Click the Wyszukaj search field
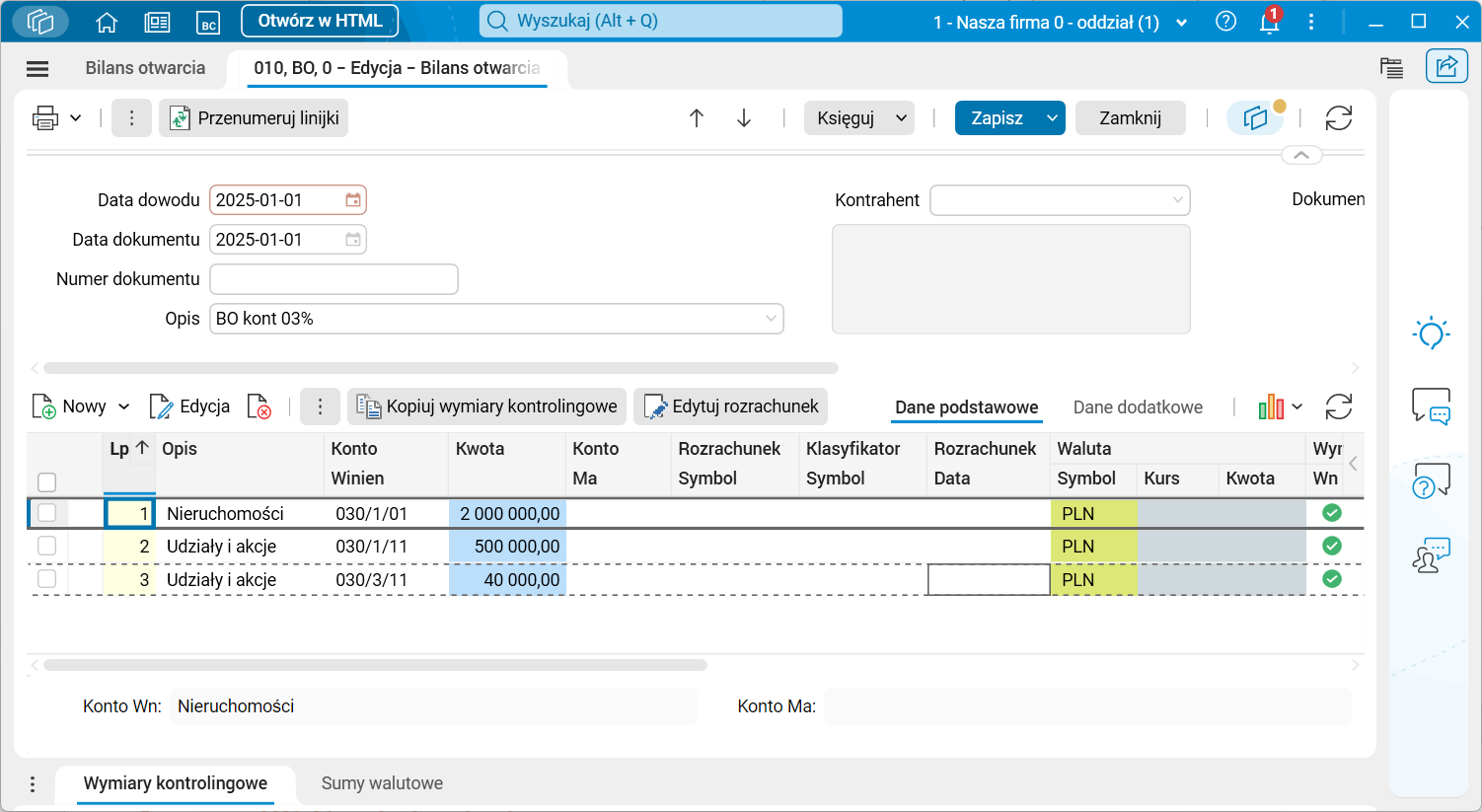The width and height of the screenshot is (1482, 812). pyautogui.click(x=661, y=21)
